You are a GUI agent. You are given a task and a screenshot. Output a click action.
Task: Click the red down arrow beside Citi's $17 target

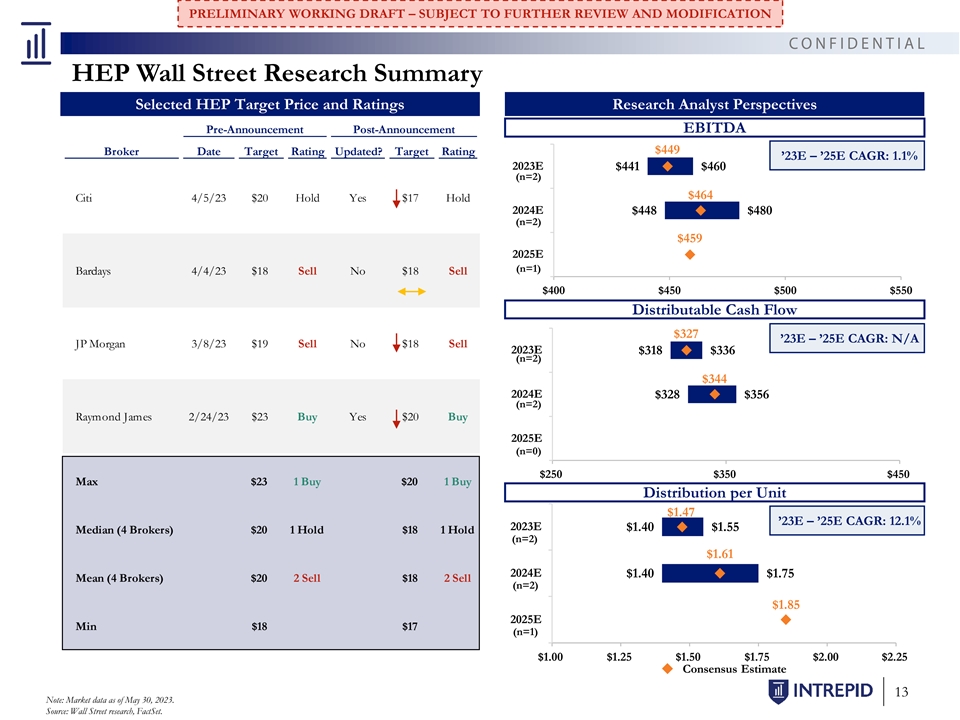[396, 198]
